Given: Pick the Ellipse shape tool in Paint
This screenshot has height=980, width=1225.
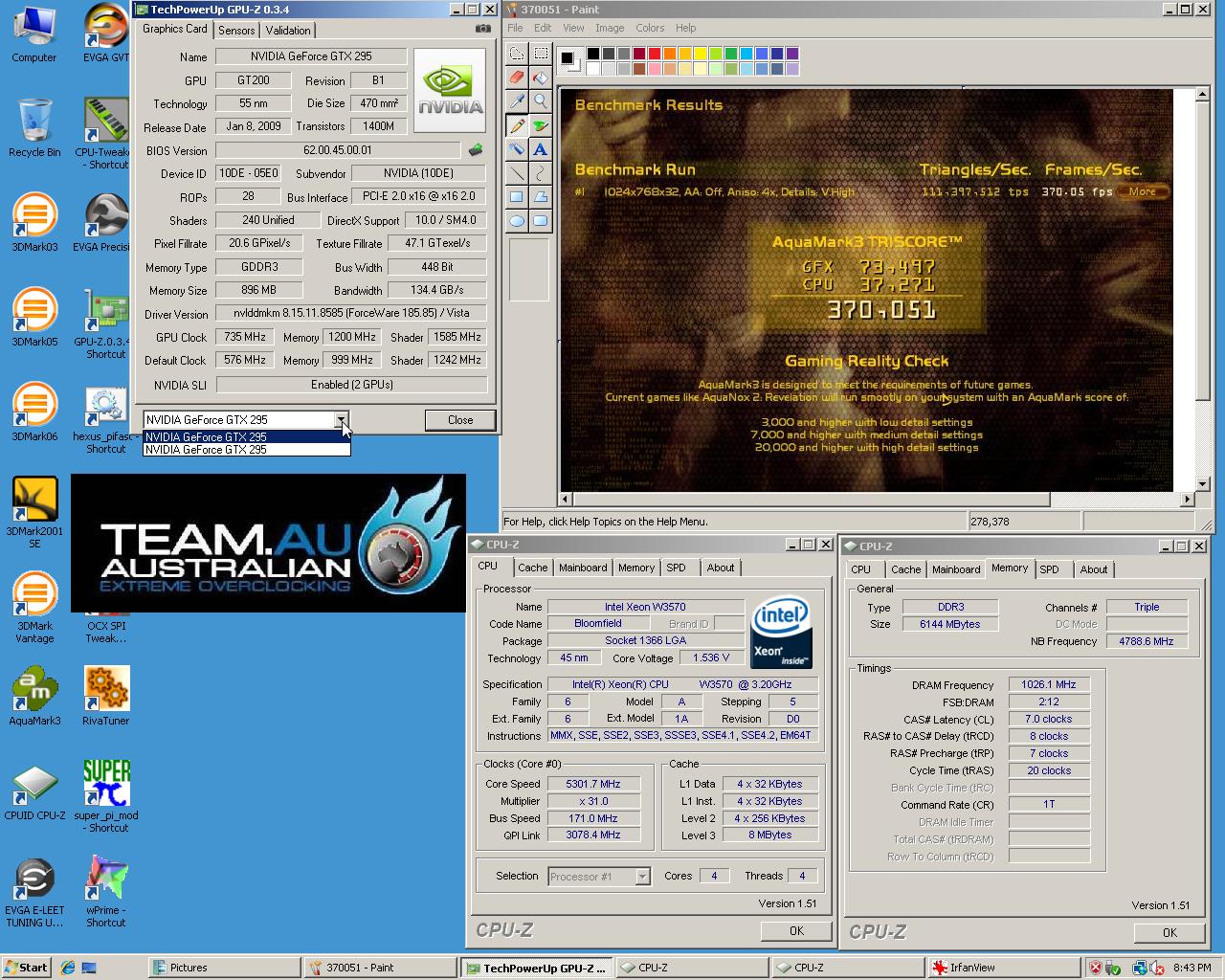Looking at the screenshot, I should (x=517, y=221).
